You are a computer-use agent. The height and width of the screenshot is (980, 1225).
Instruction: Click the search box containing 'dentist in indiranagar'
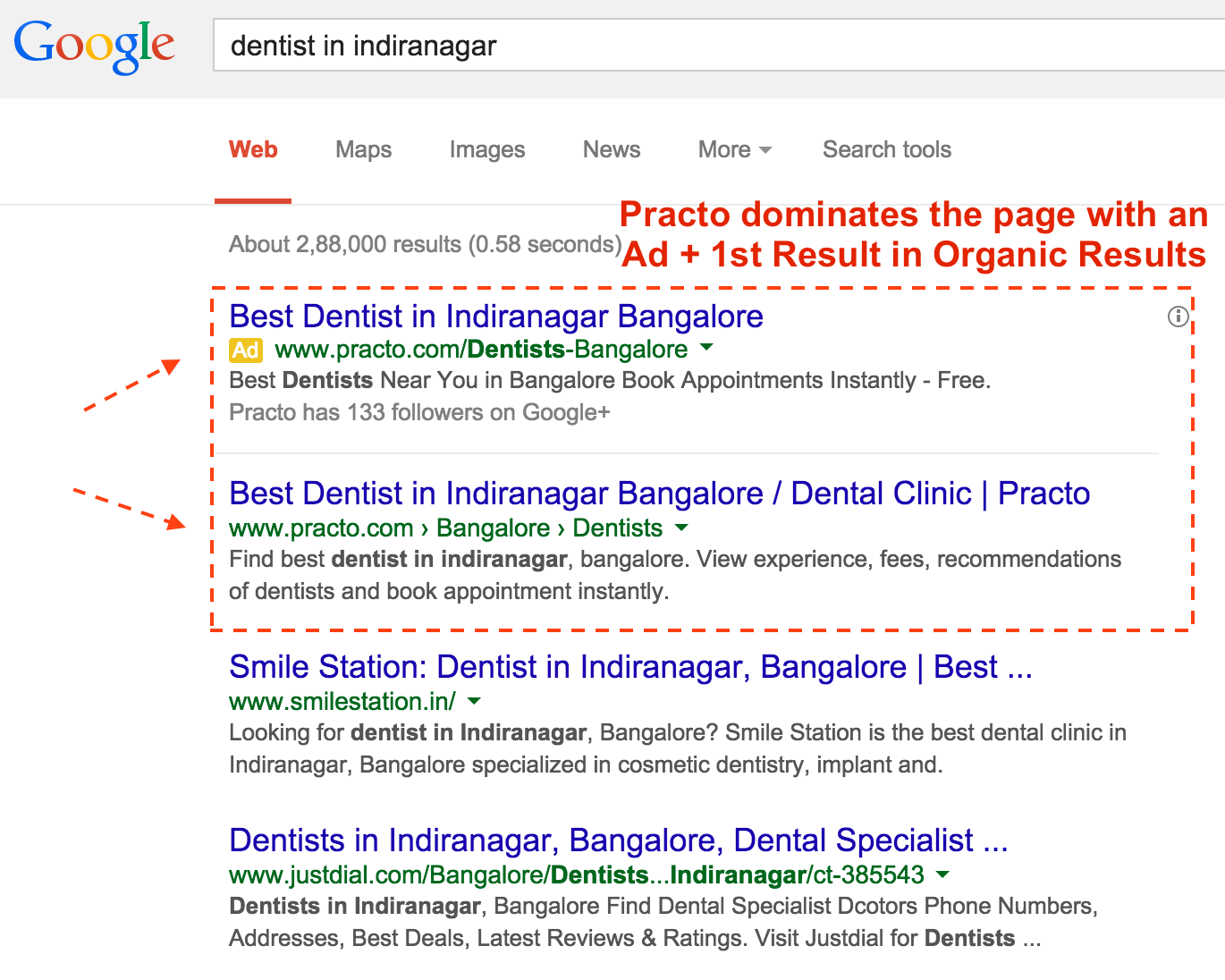[719, 45]
